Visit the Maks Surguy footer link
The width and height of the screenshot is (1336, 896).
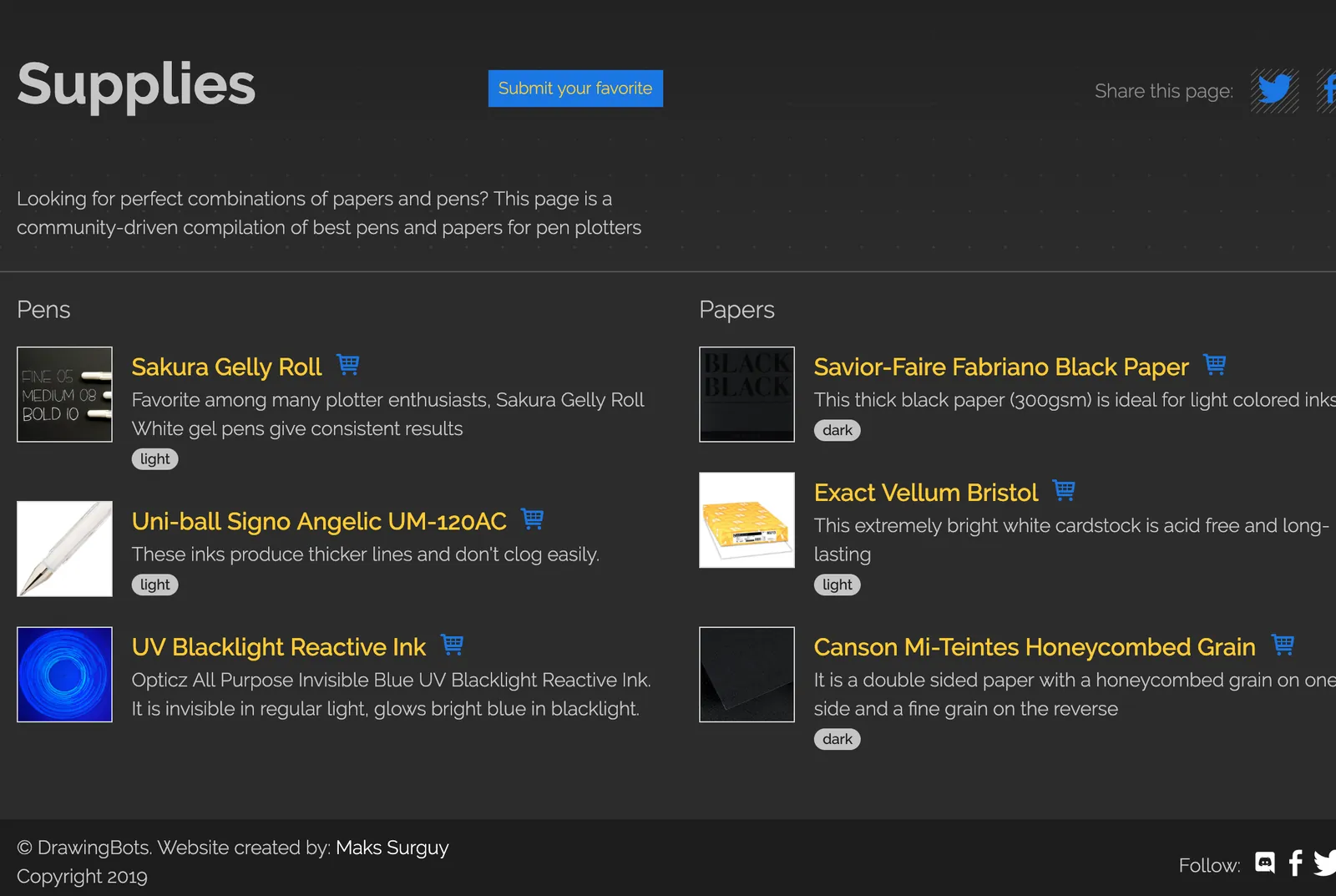(392, 848)
